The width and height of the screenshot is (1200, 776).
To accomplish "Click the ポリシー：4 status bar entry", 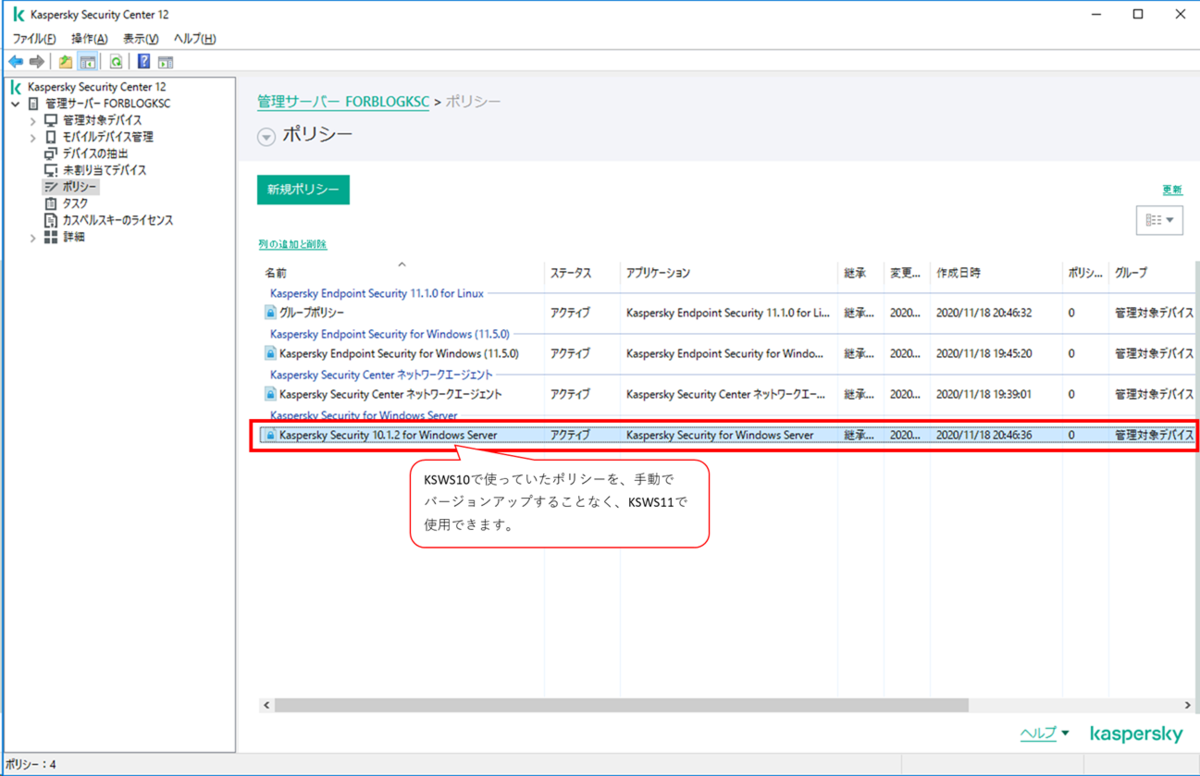I will click(31, 765).
